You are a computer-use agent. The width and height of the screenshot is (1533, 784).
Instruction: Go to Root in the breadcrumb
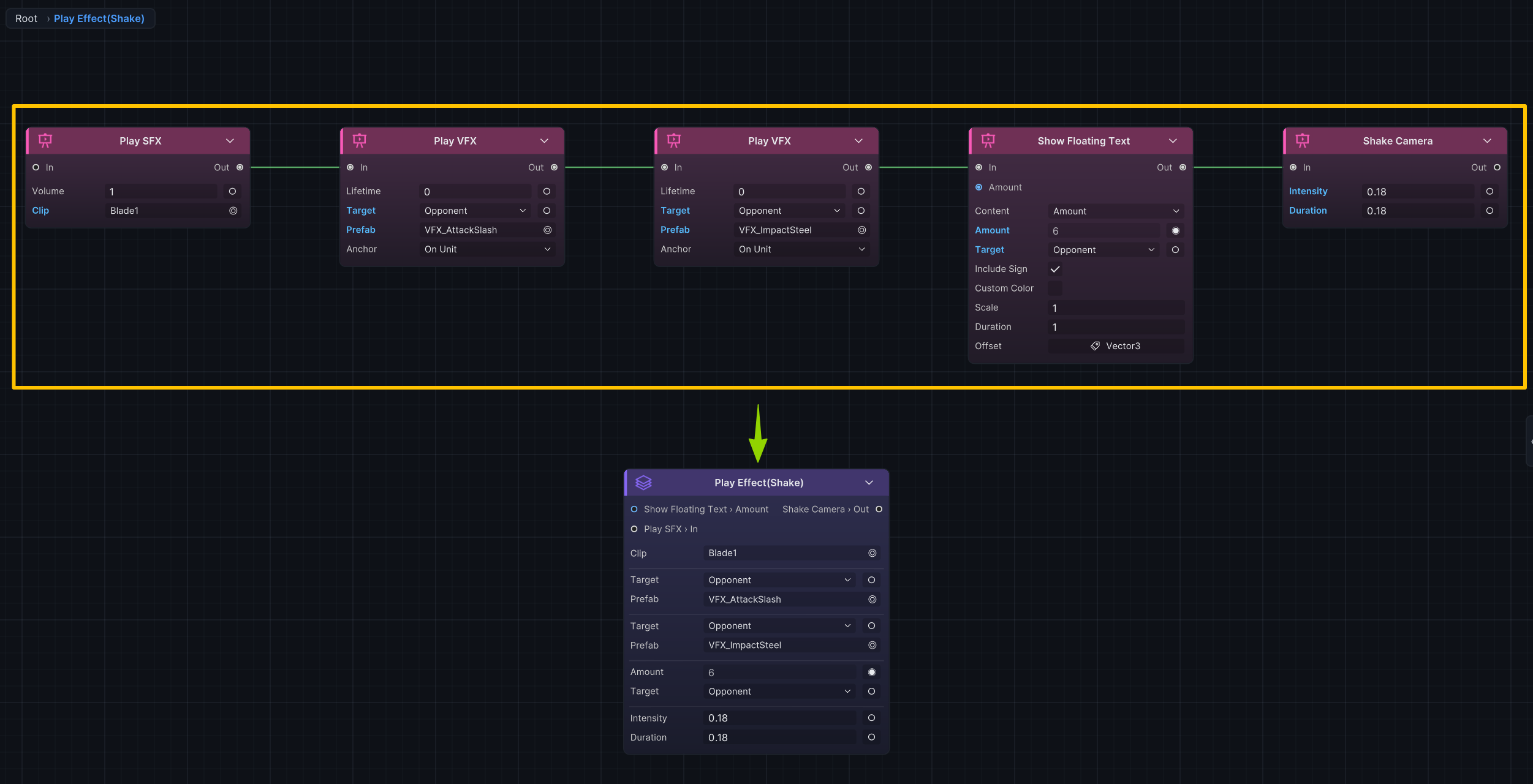click(26, 18)
